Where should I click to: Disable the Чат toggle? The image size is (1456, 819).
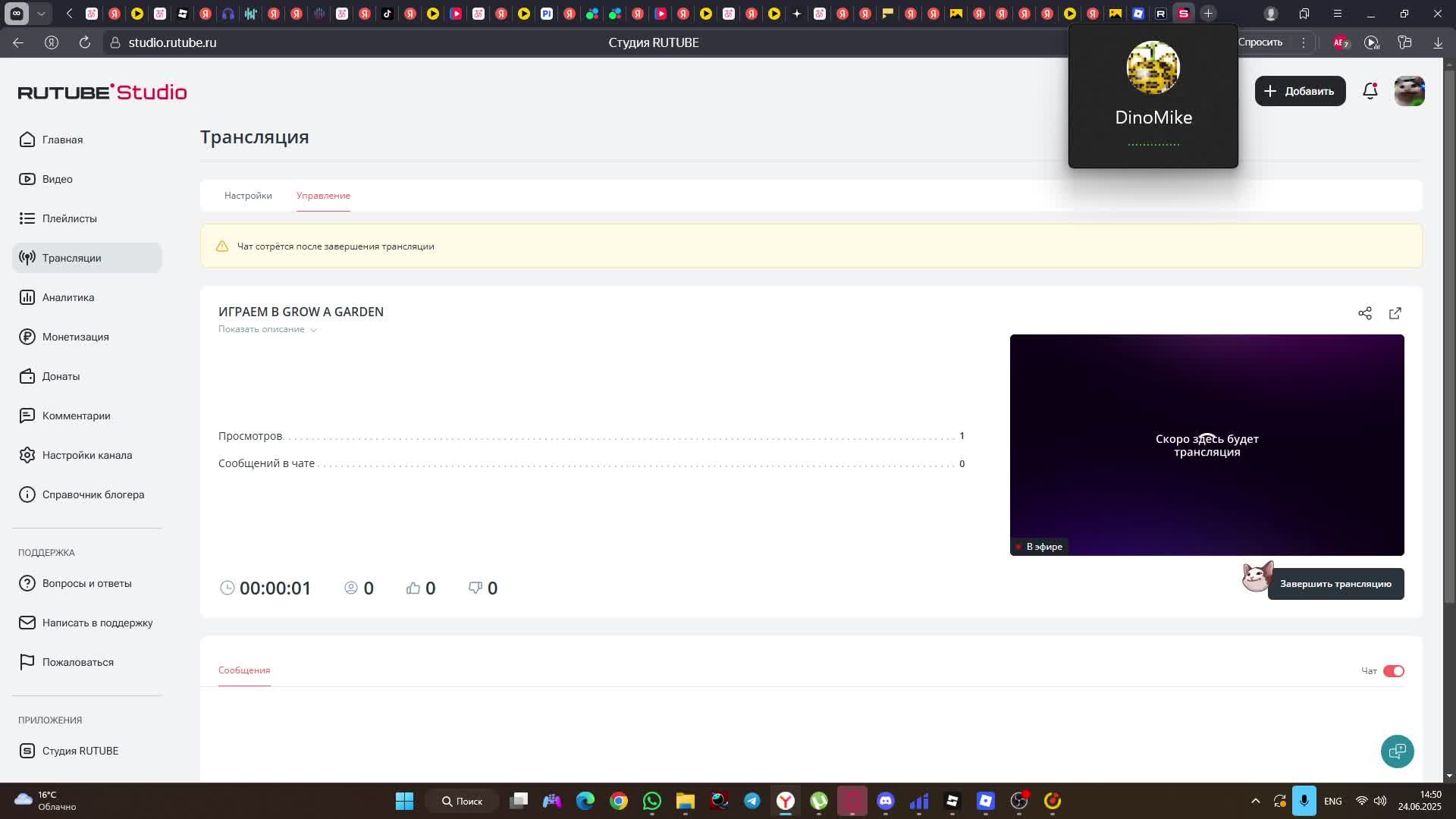click(1394, 671)
